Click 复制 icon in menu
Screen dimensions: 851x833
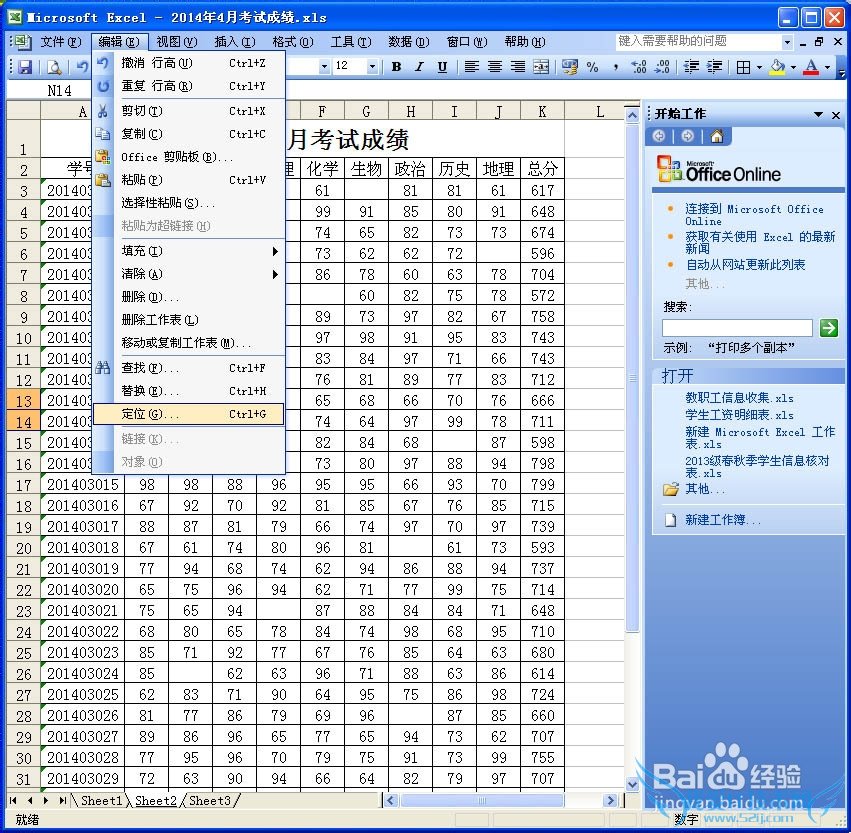[103, 133]
